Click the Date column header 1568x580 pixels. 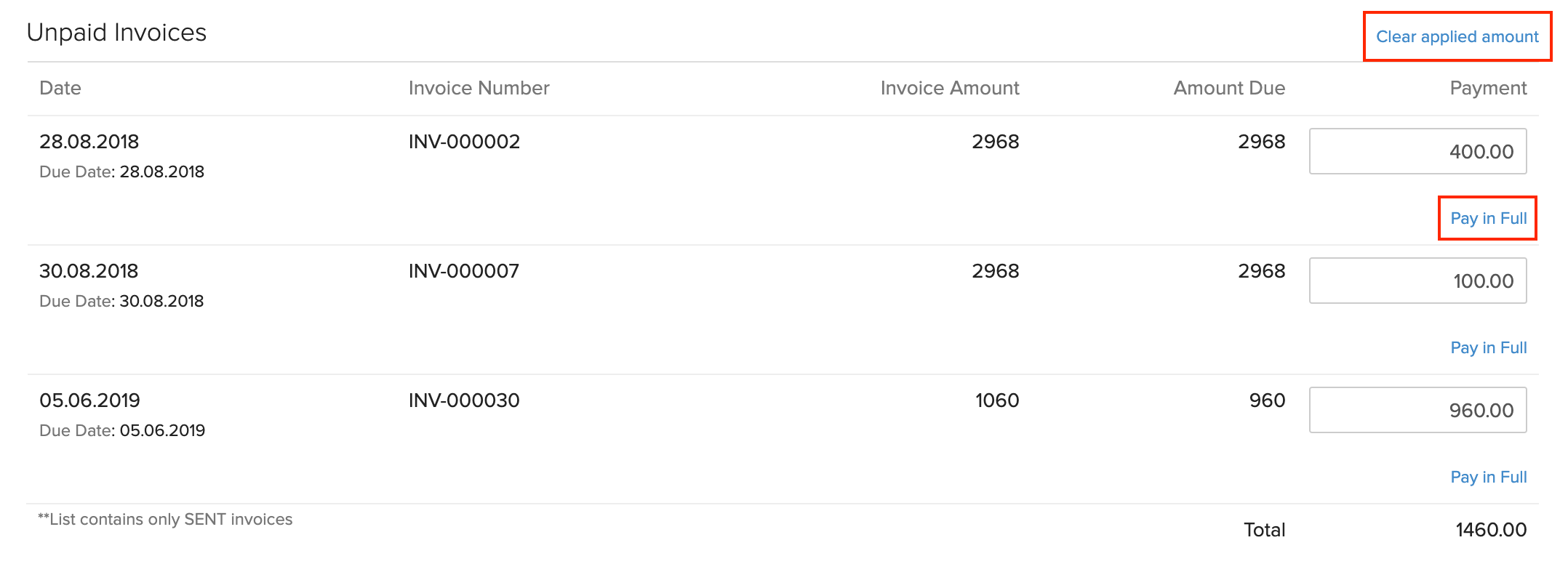pyautogui.click(x=60, y=88)
